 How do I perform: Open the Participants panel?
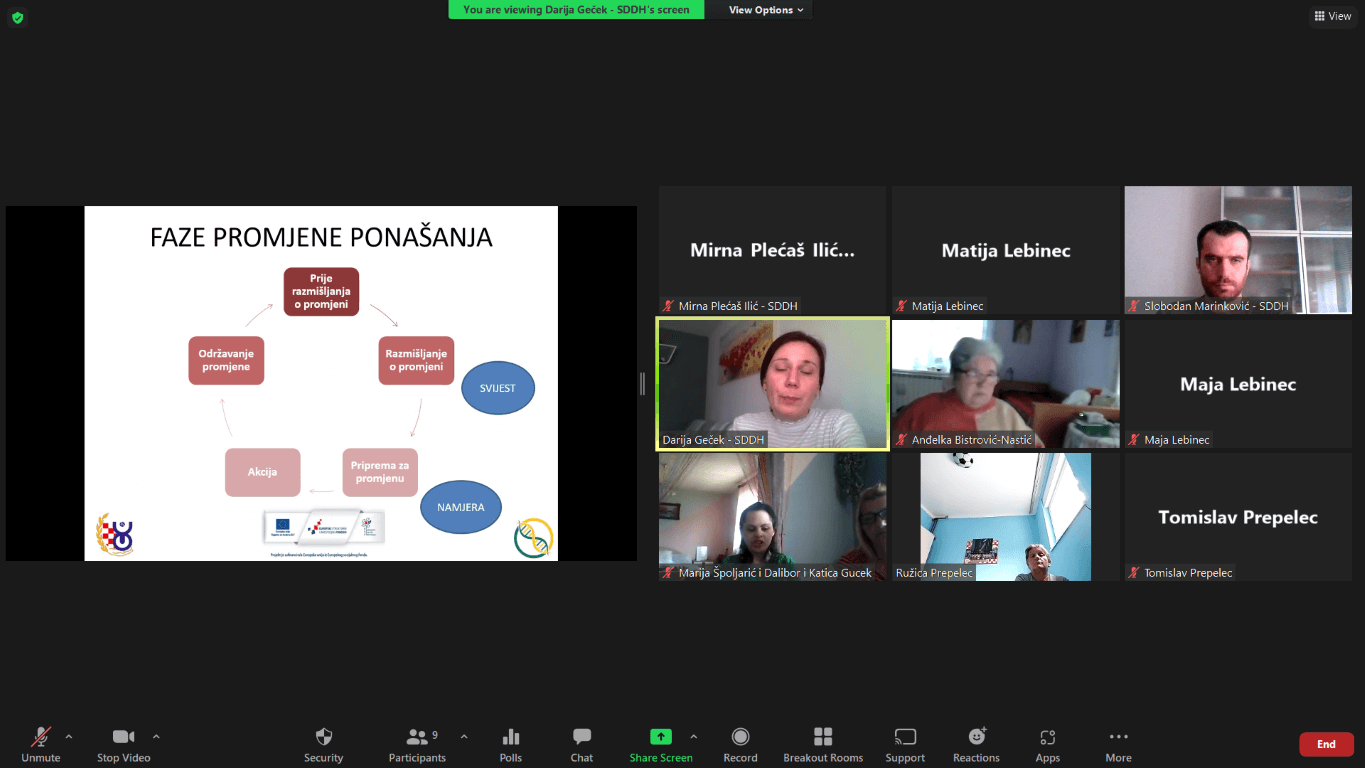pos(417,744)
